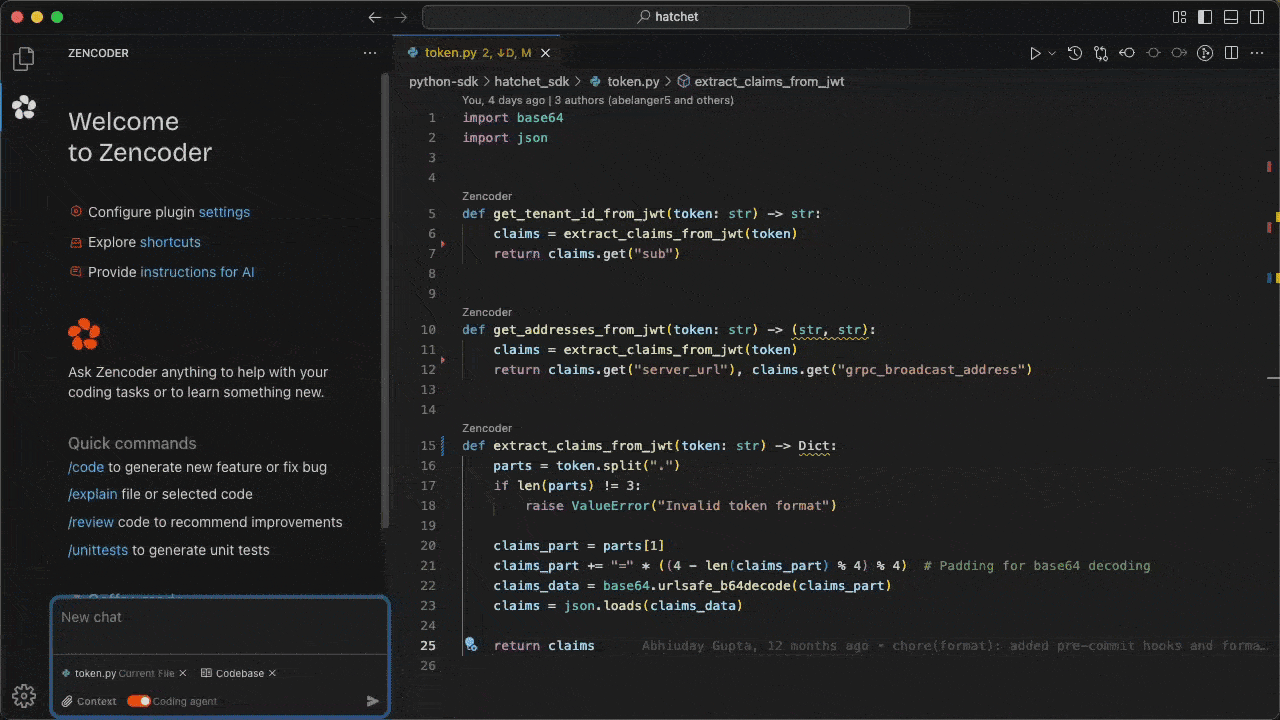Open the git graph circle icon
The height and width of the screenshot is (720, 1280).
[x=1205, y=53]
